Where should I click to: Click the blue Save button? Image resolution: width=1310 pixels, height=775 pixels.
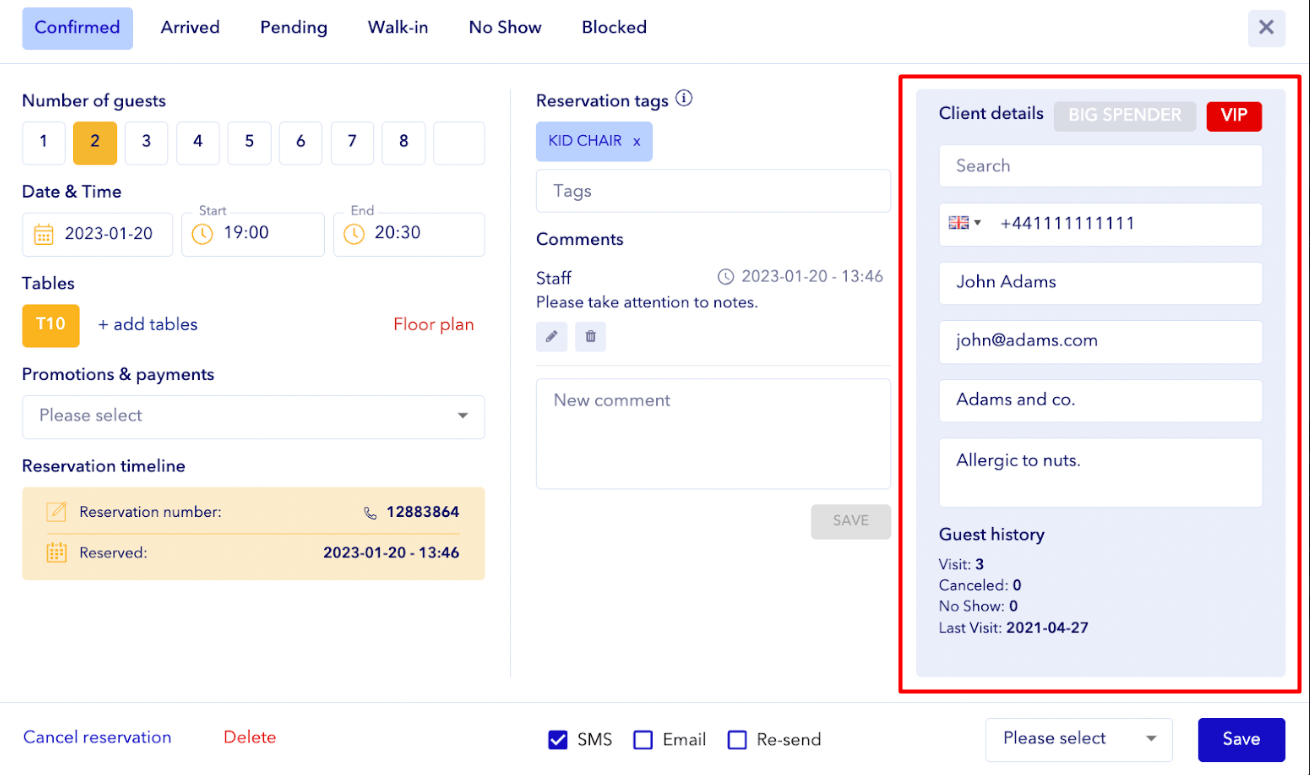pyautogui.click(x=1241, y=739)
